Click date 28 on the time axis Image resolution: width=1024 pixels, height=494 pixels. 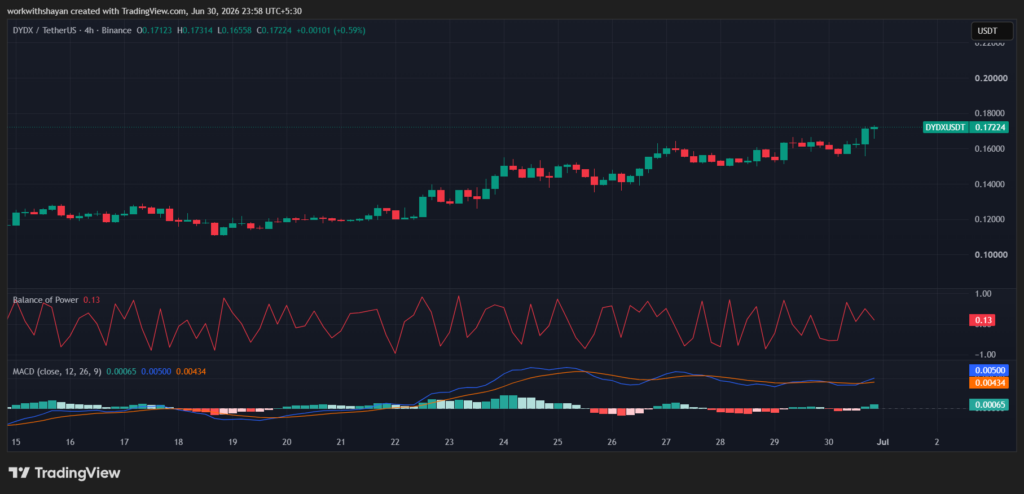pyautogui.click(x=720, y=442)
